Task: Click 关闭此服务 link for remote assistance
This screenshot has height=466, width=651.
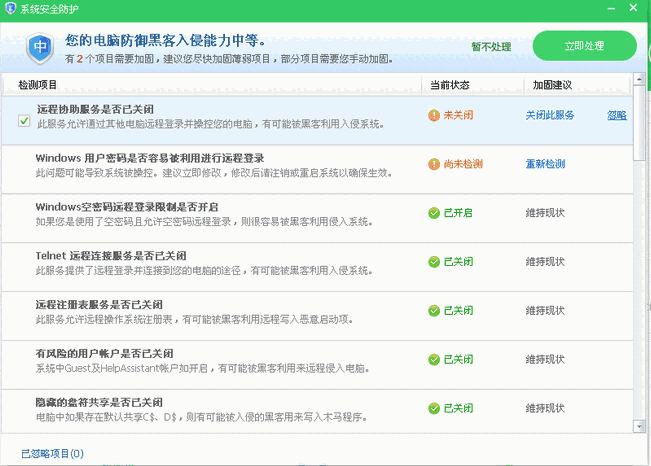Action: (550, 115)
